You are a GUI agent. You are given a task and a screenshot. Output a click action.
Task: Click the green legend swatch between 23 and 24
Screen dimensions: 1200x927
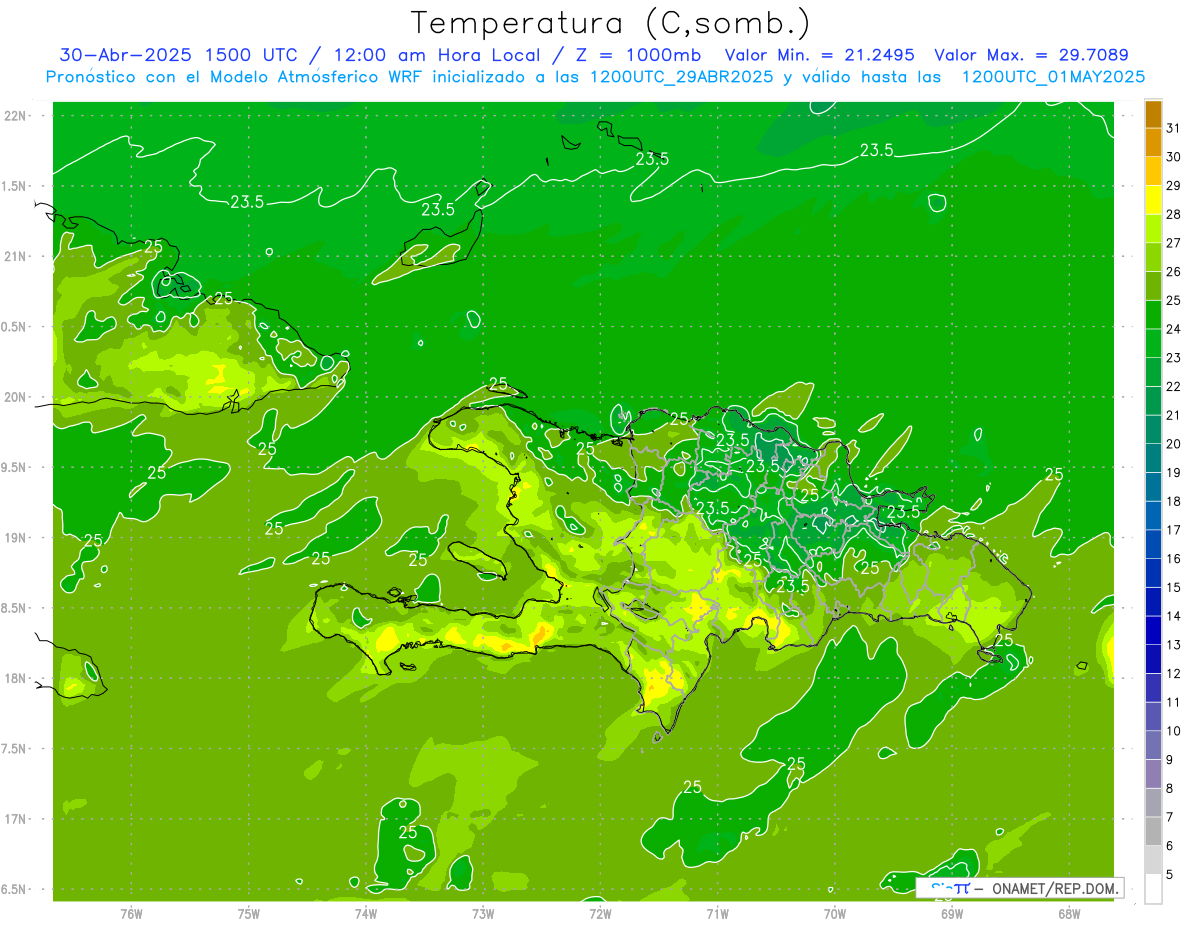tap(1153, 343)
